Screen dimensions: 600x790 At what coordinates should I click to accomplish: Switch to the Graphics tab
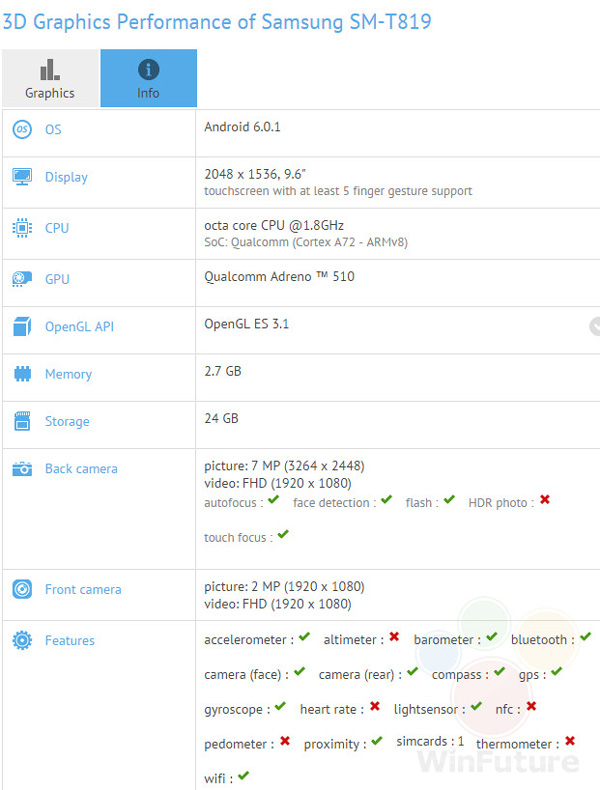click(50, 78)
